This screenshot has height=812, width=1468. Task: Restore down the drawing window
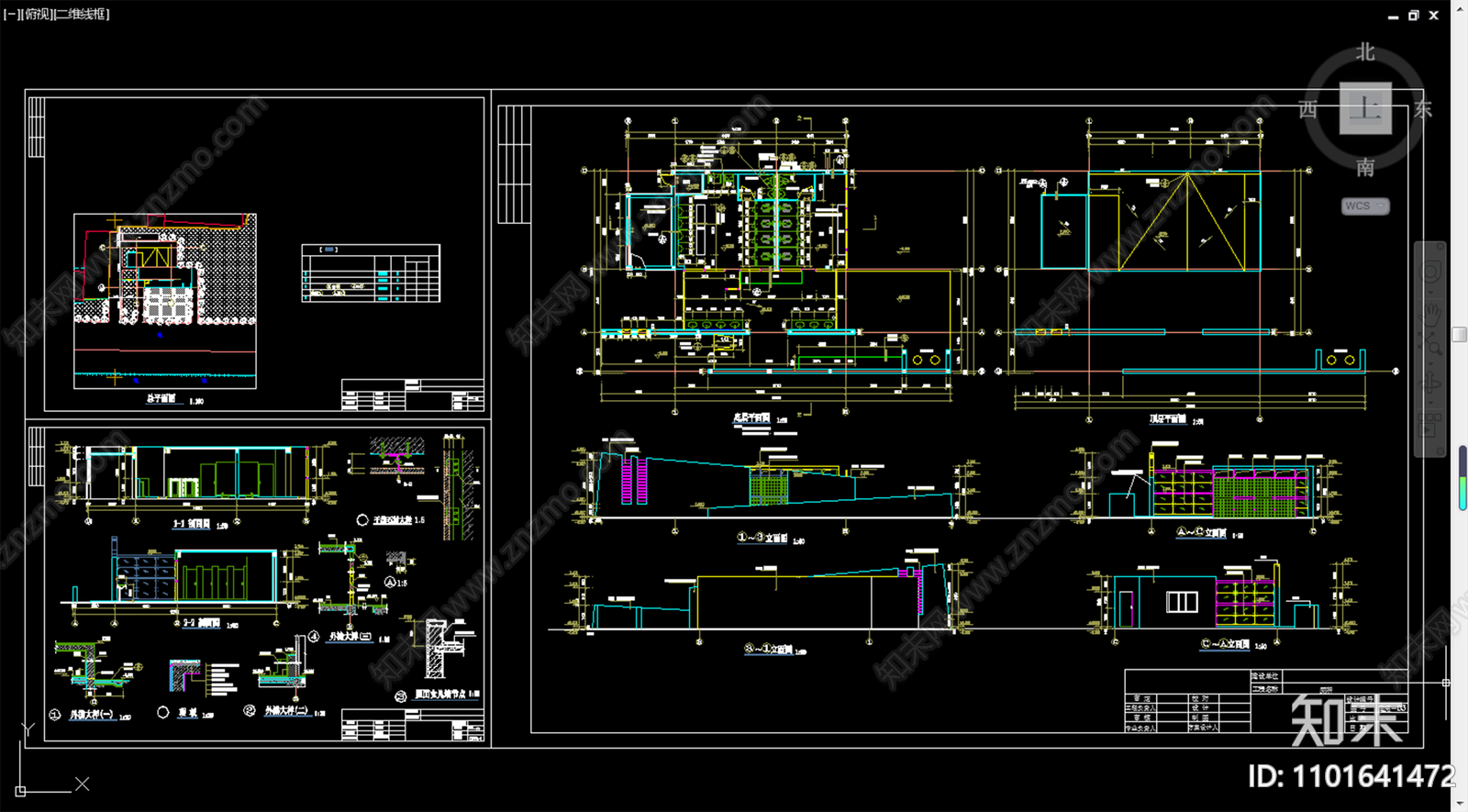(1414, 16)
